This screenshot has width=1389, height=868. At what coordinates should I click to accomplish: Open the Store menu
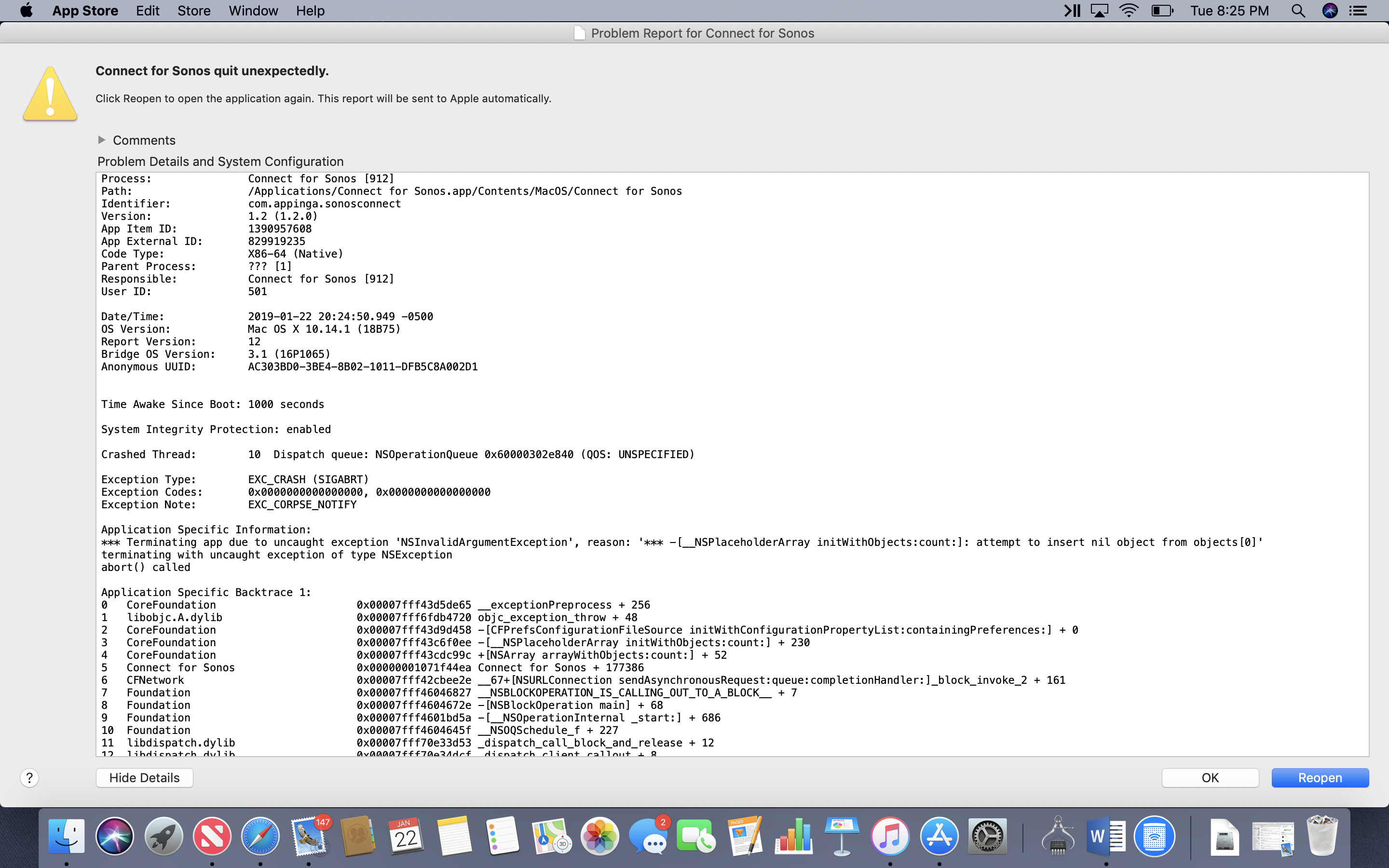click(x=194, y=10)
